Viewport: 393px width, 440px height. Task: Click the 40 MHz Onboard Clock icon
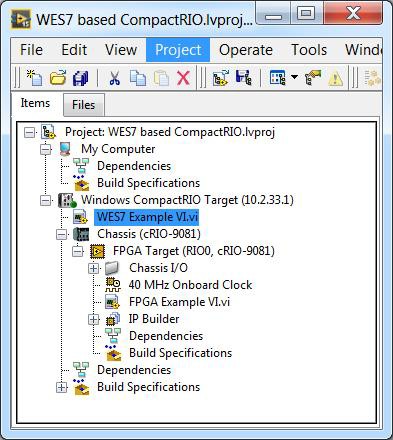[113, 285]
